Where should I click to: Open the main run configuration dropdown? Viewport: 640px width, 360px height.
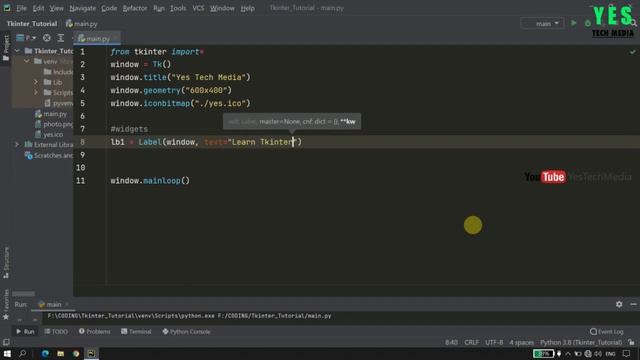pyautogui.click(x=543, y=24)
